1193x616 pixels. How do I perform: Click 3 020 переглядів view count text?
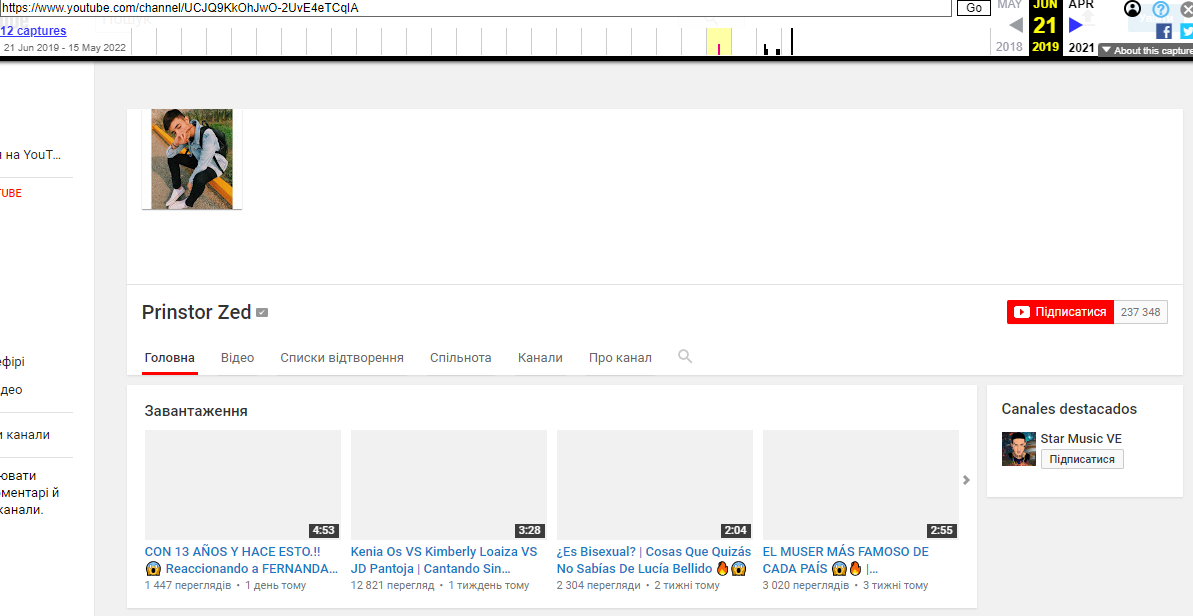click(x=806, y=586)
